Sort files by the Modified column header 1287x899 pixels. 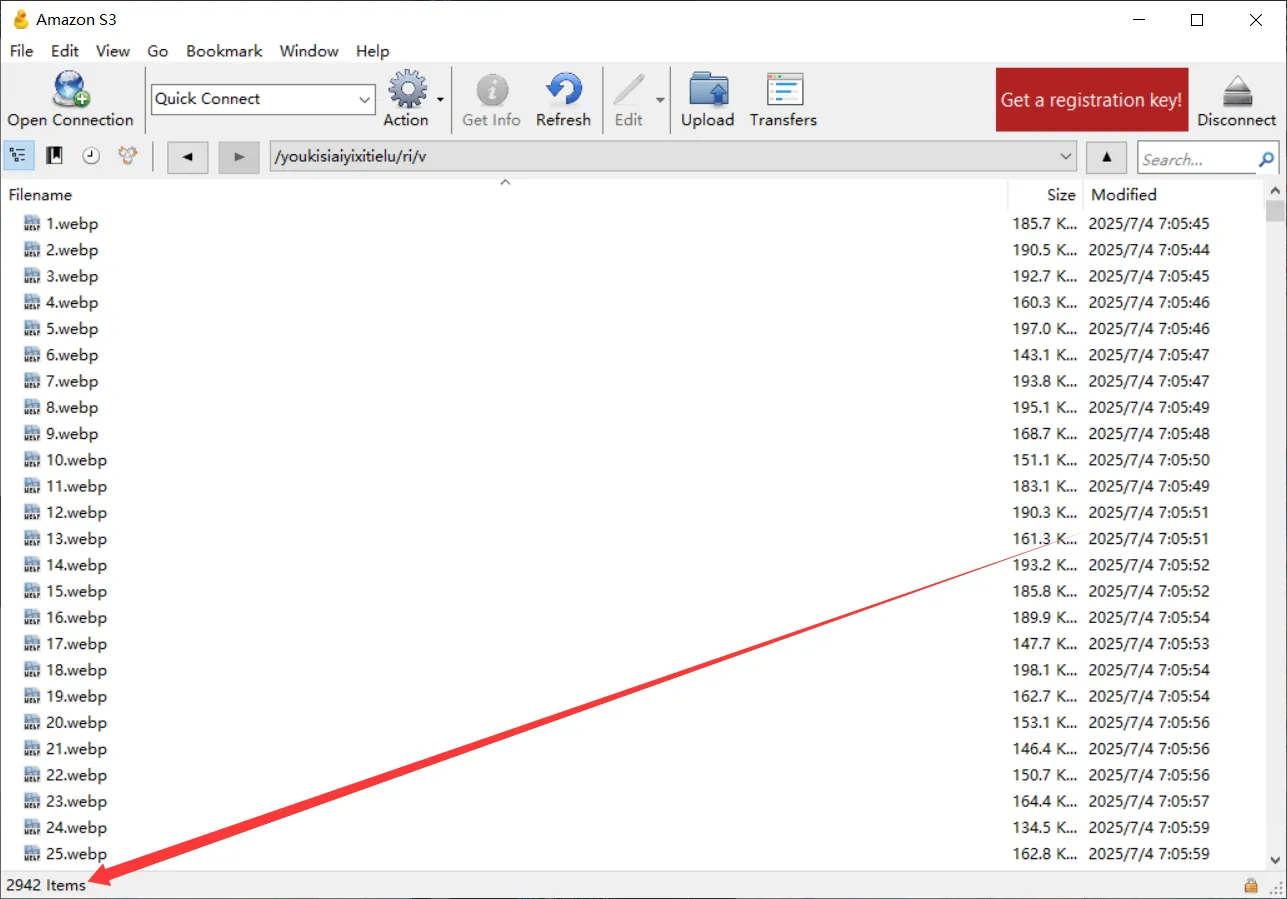1123,195
